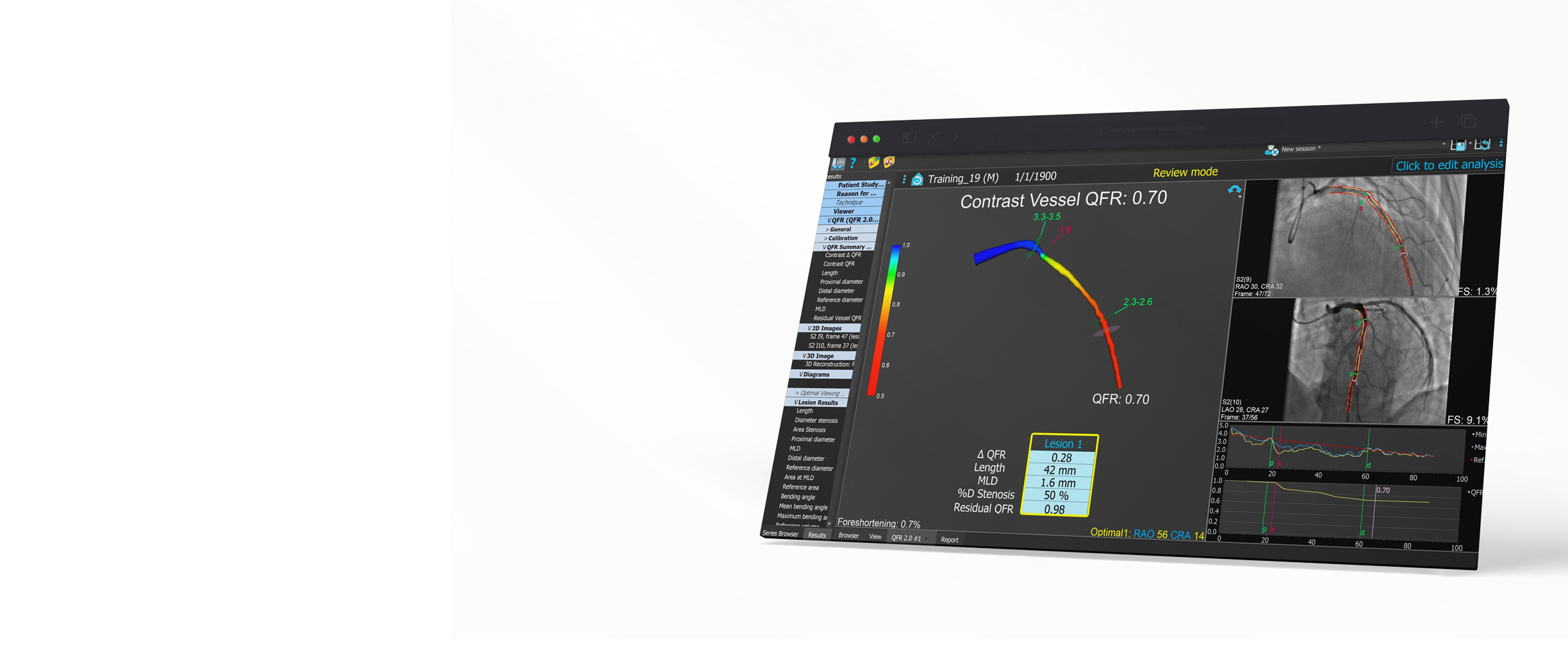
Task: Open the New session dropdown
Action: click(x=1443, y=145)
